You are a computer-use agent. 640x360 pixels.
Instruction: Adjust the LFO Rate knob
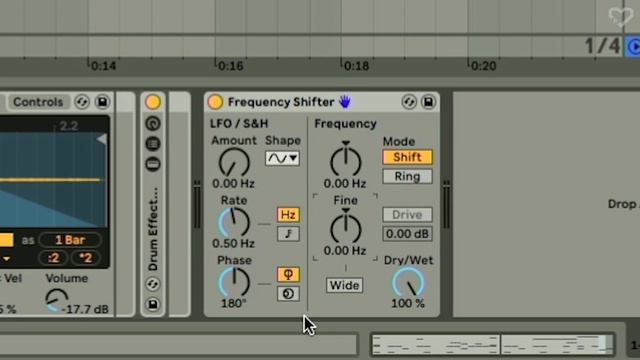(234, 222)
